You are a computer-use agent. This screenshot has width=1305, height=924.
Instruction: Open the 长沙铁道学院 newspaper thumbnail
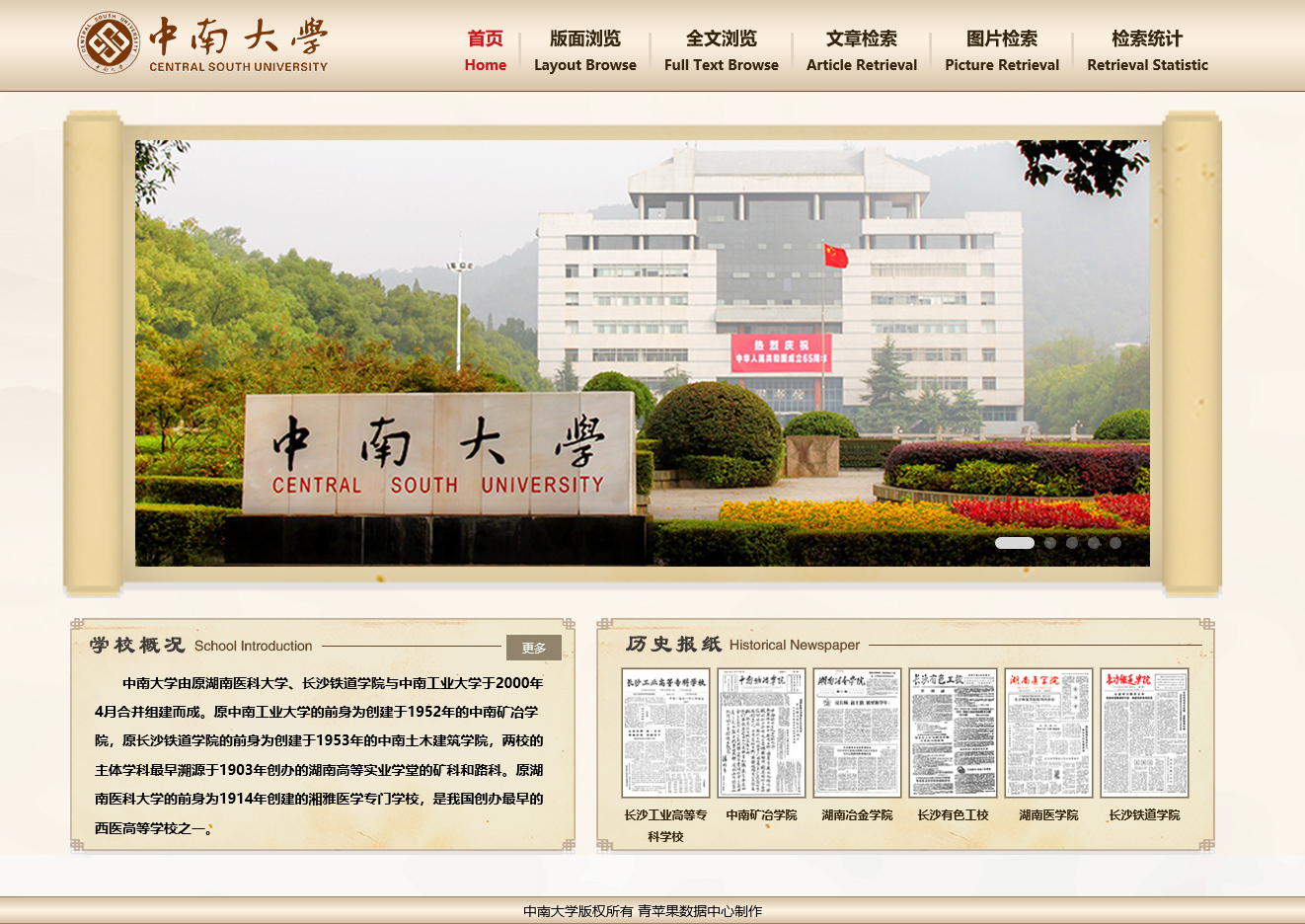pos(1144,732)
